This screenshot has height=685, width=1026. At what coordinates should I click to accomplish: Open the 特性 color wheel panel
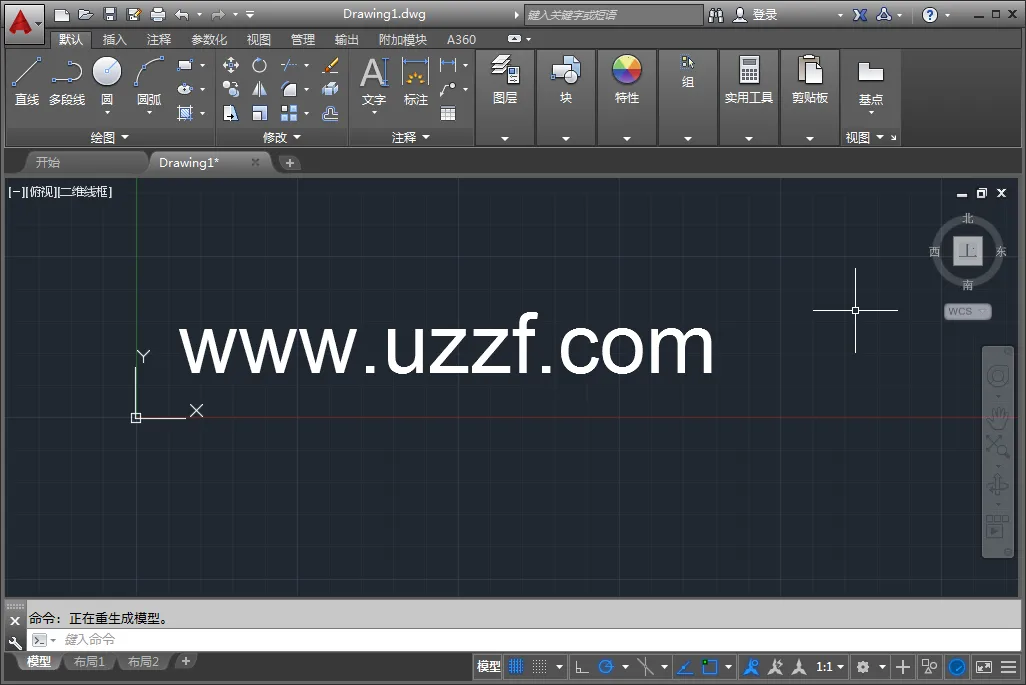[627, 80]
